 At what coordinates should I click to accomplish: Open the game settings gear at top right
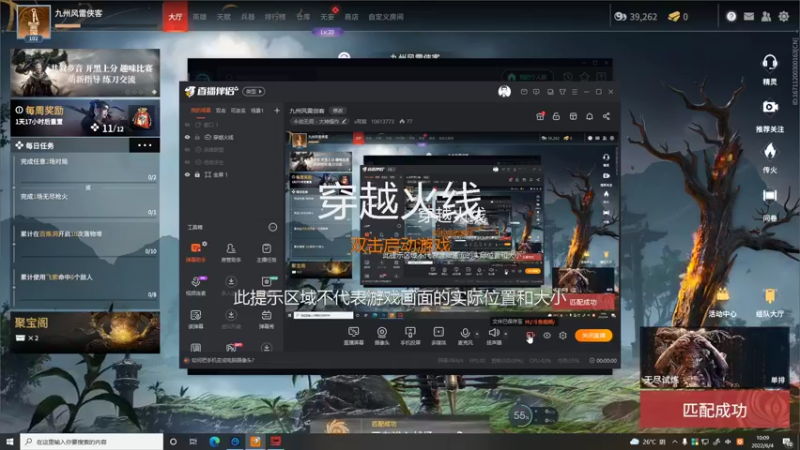click(784, 17)
